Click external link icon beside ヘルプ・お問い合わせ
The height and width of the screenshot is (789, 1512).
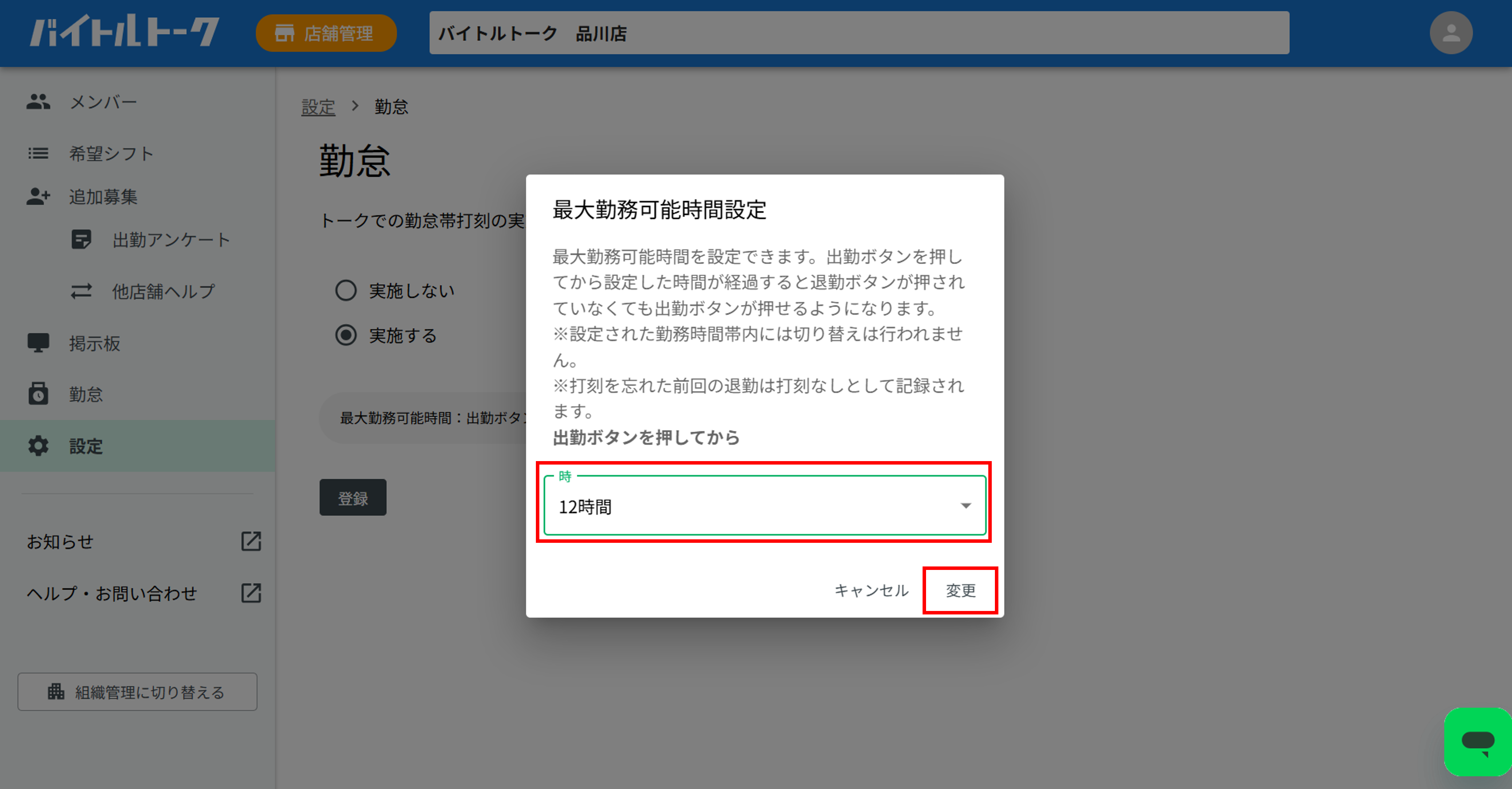tap(251, 593)
